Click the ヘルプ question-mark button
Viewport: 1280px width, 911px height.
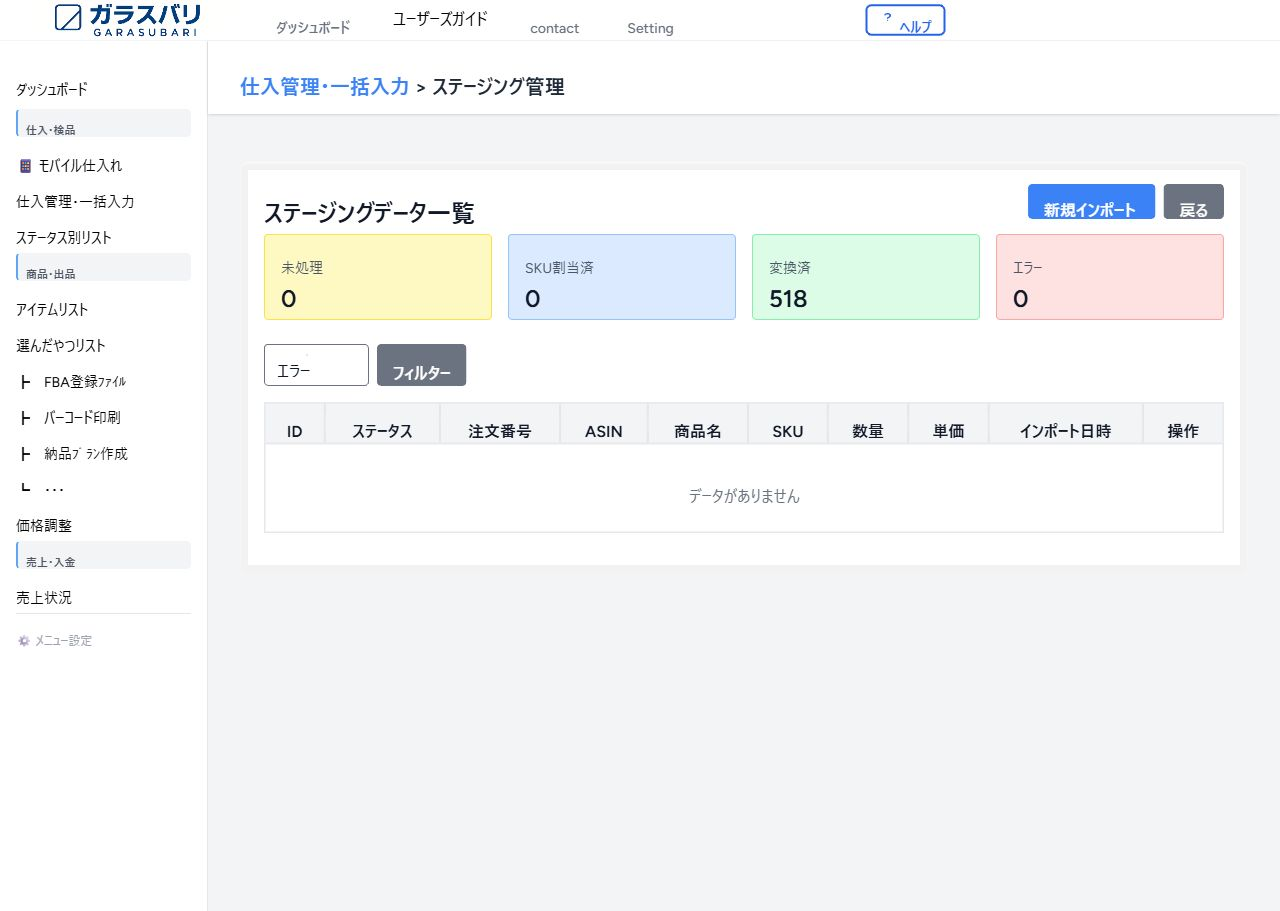click(905, 19)
